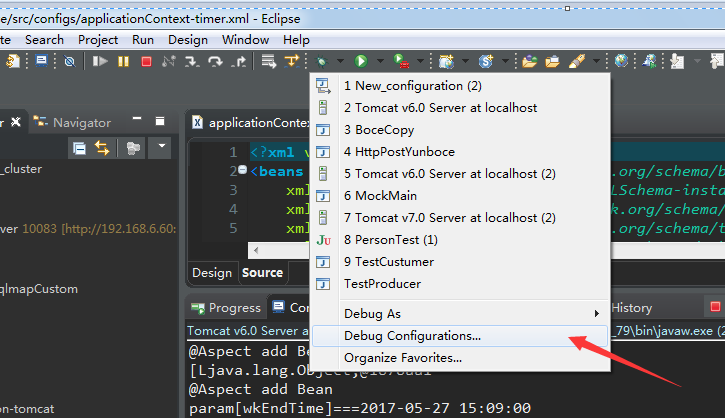Click the icon right of the globe

(650, 61)
